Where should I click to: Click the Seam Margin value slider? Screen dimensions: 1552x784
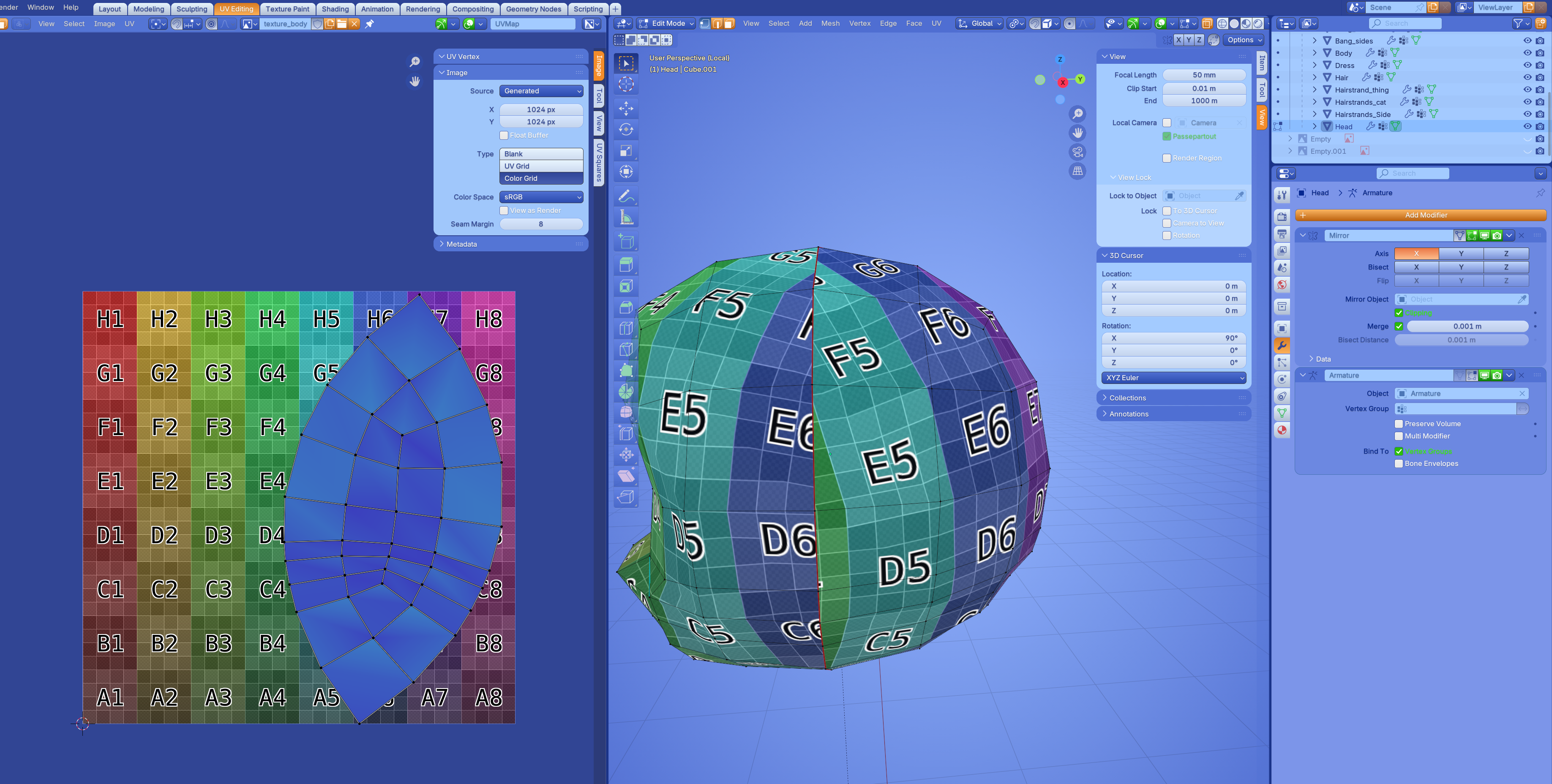click(x=541, y=224)
